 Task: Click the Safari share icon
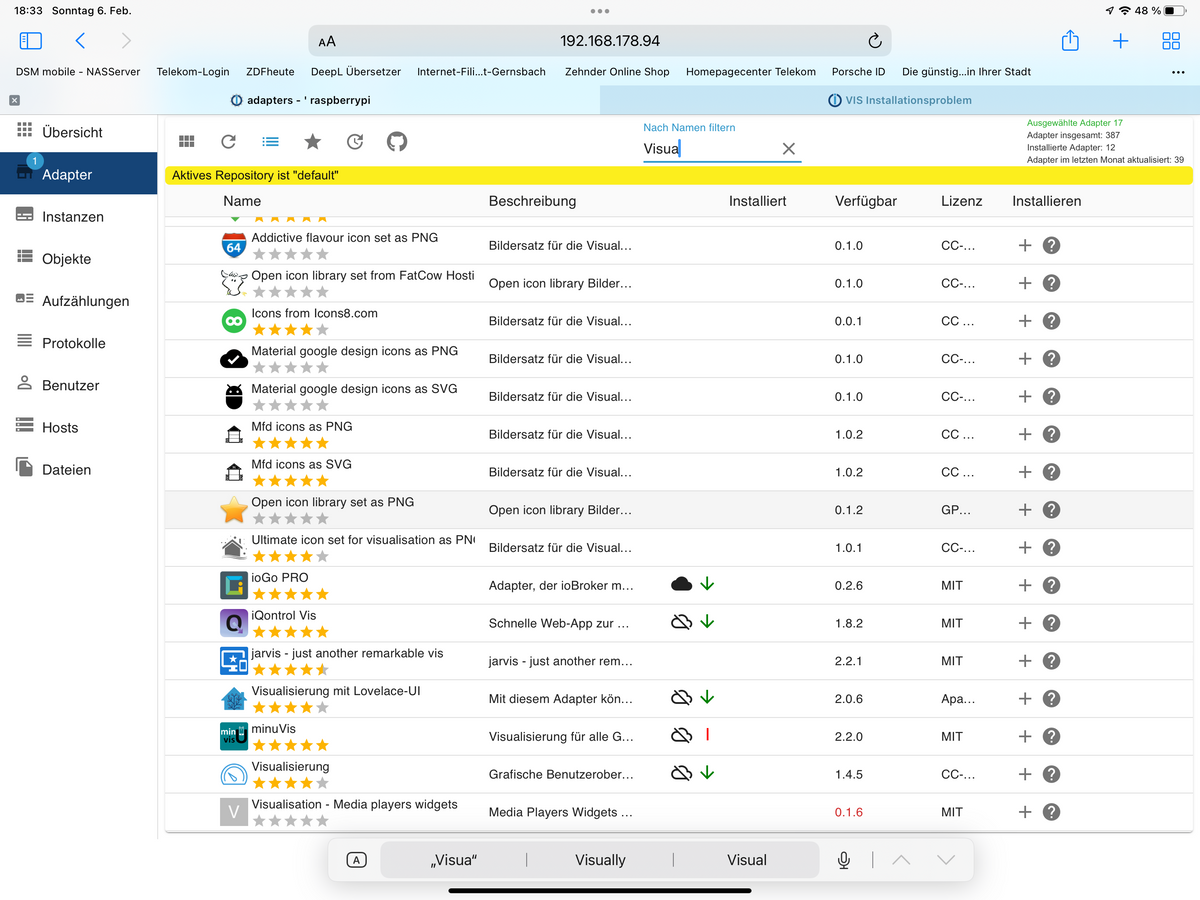coord(1070,41)
